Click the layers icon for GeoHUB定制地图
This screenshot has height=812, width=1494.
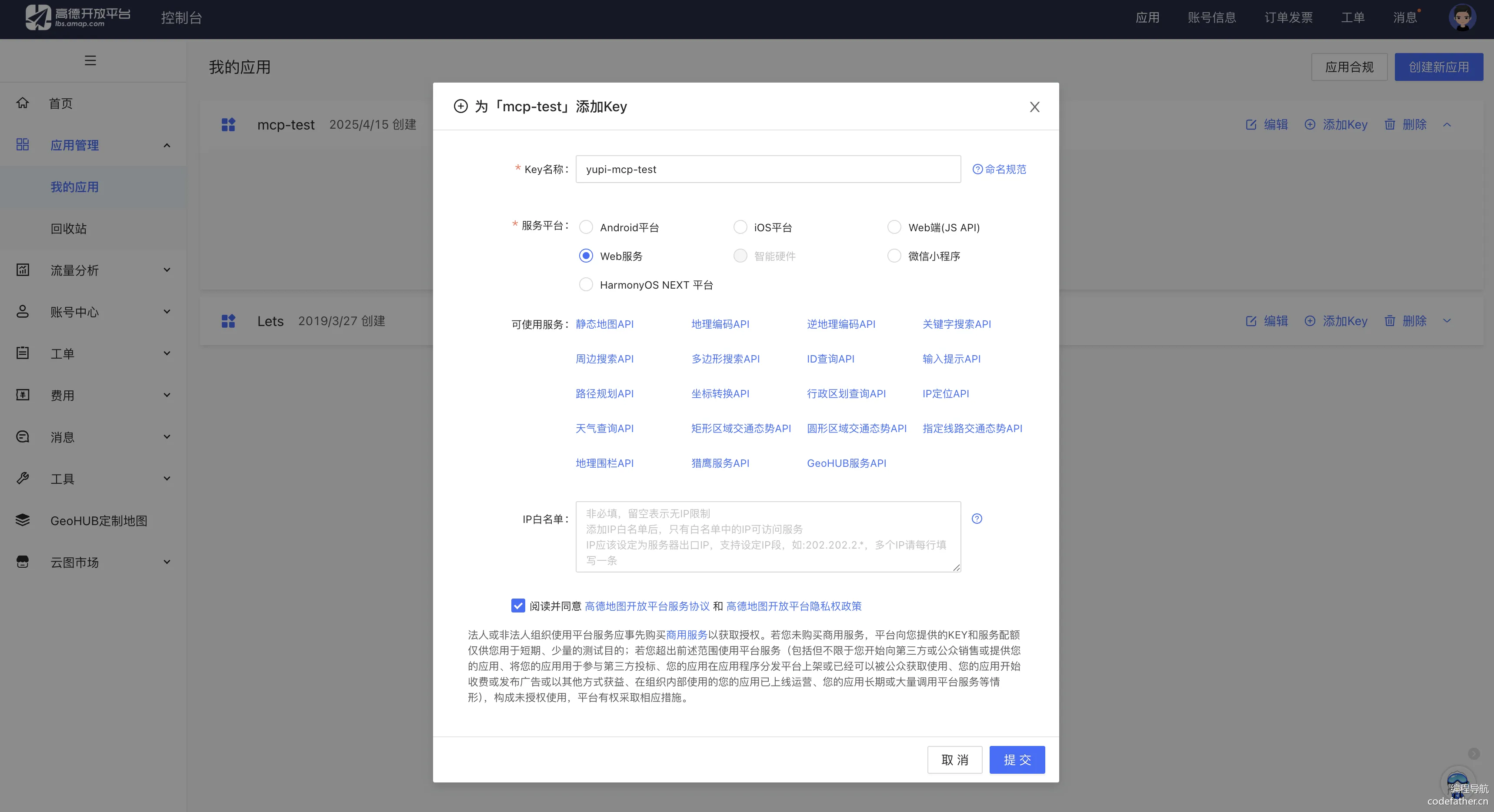23,520
